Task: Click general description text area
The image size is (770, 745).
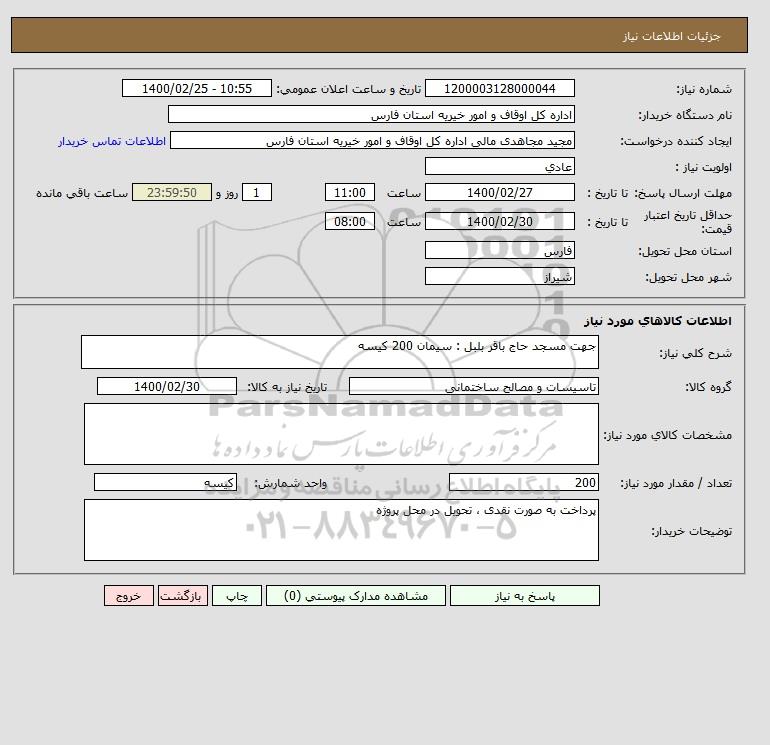Action: [x=340, y=352]
